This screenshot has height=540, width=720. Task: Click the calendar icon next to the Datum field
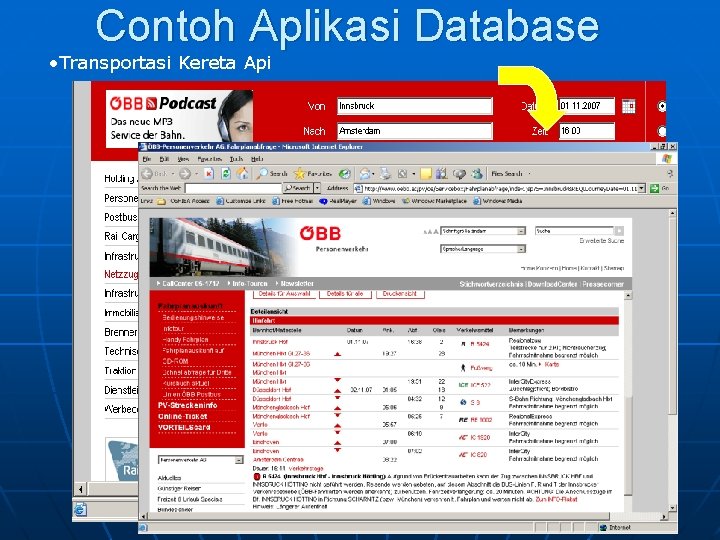(629, 106)
